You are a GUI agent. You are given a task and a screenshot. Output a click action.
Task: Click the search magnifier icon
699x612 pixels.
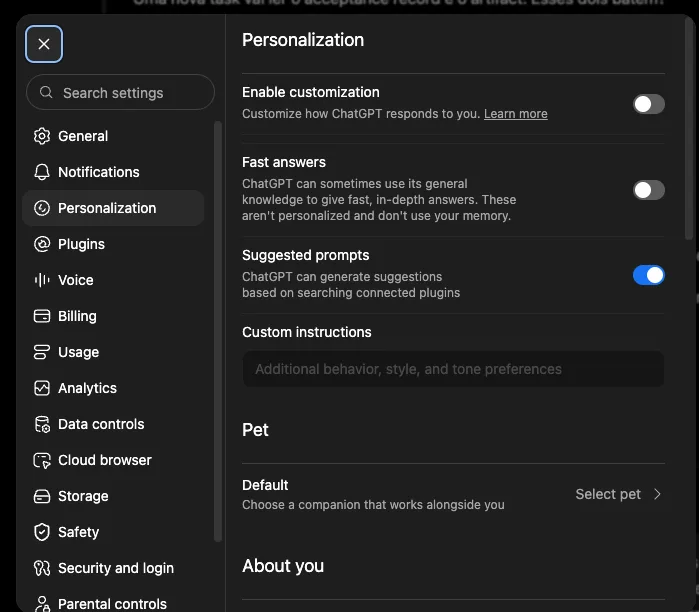[x=46, y=92]
